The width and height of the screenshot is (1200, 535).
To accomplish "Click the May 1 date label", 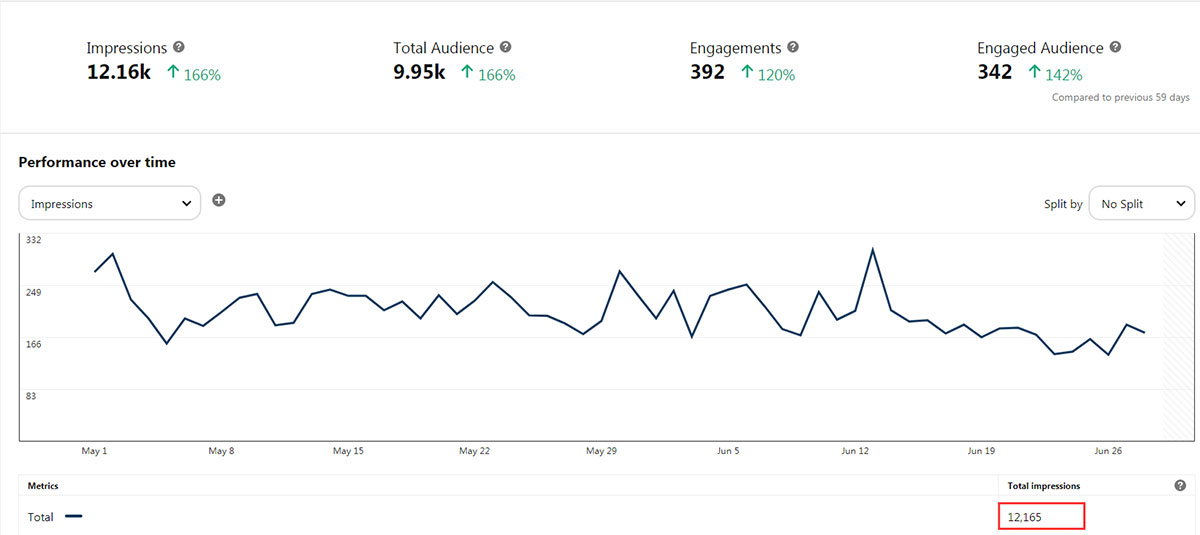I will coord(93,451).
